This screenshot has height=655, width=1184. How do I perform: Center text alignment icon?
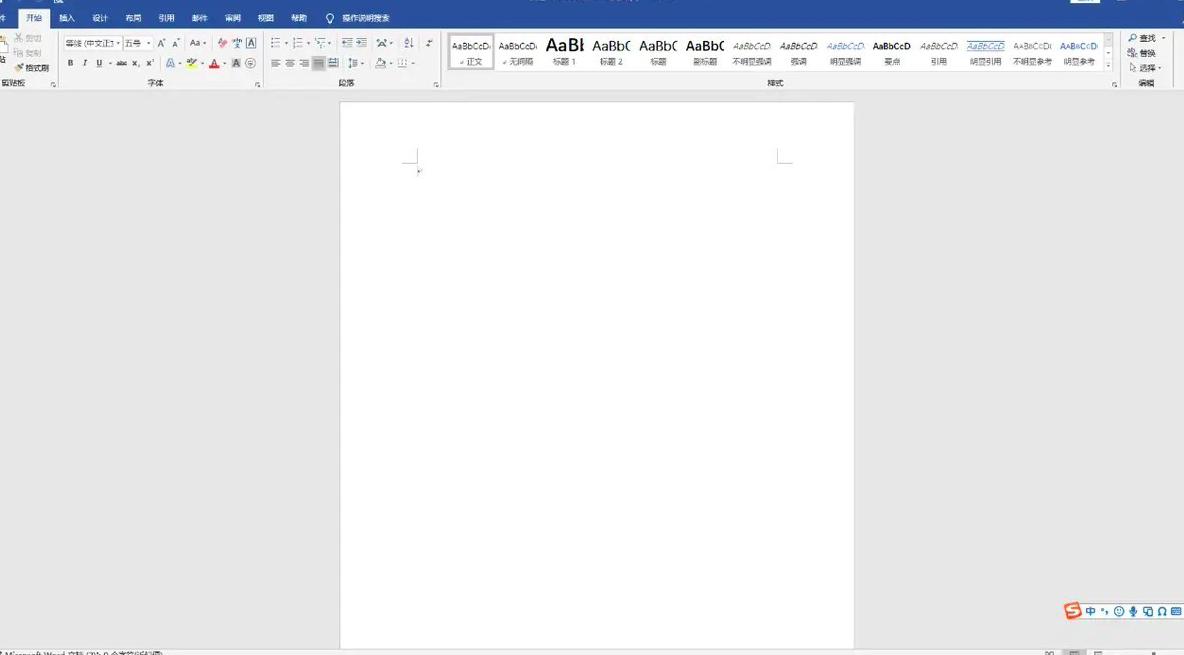pos(290,63)
